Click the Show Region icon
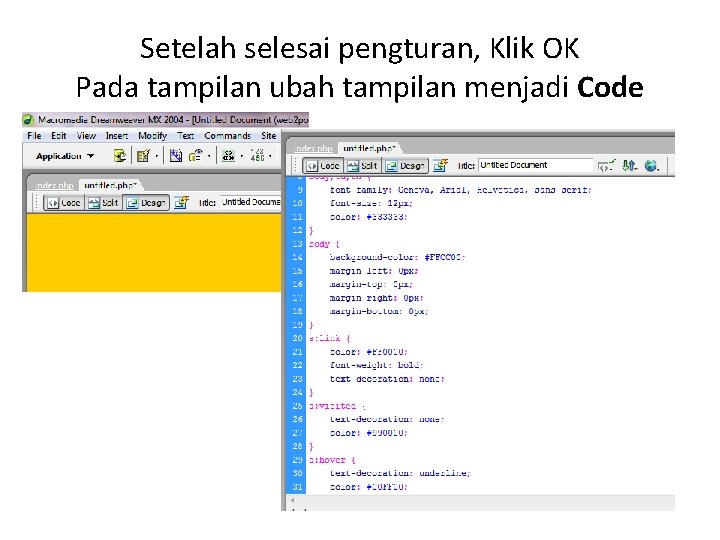Image resolution: width=720 pixels, height=540 pixels. 196,156
